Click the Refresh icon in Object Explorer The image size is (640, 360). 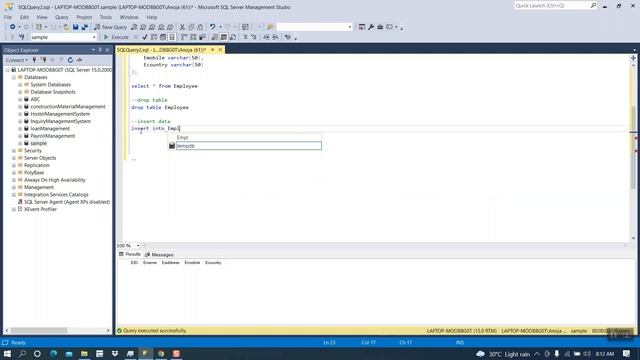(70, 60)
